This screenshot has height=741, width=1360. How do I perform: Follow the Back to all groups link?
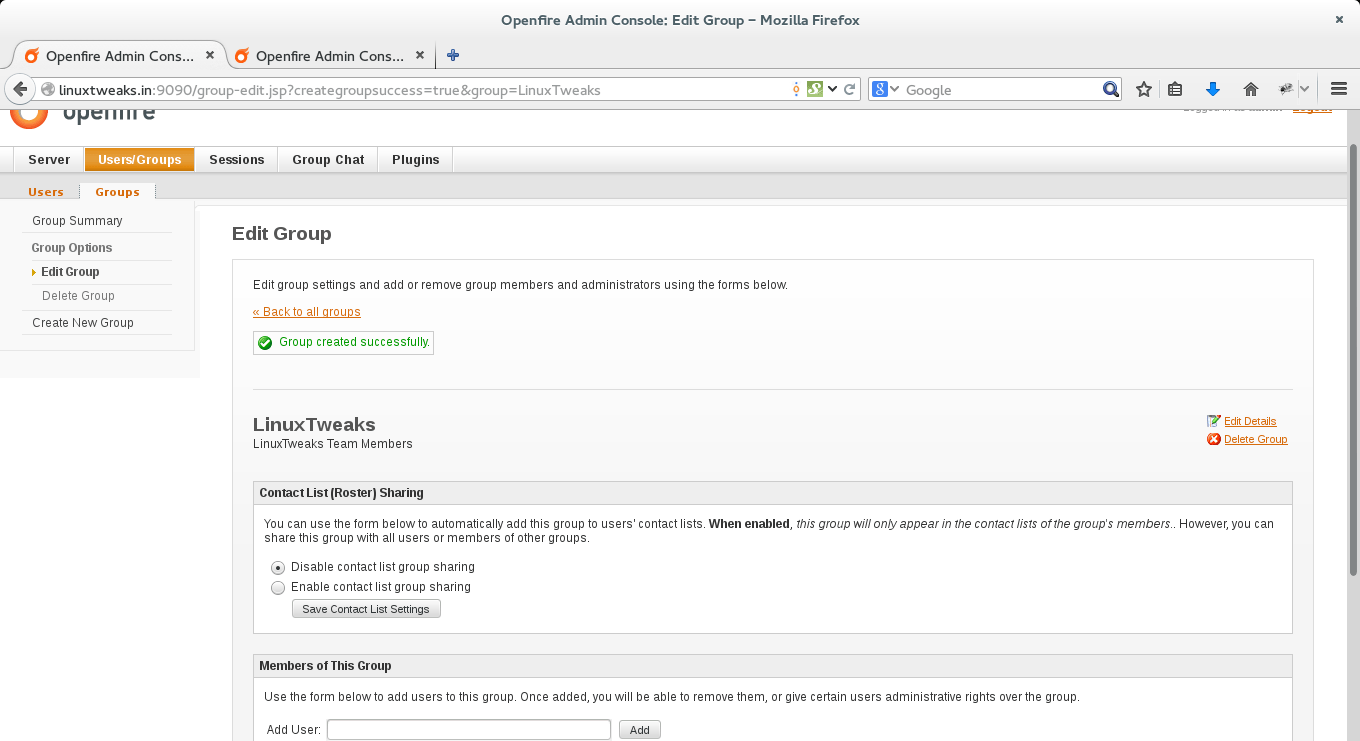tap(307, 312)
